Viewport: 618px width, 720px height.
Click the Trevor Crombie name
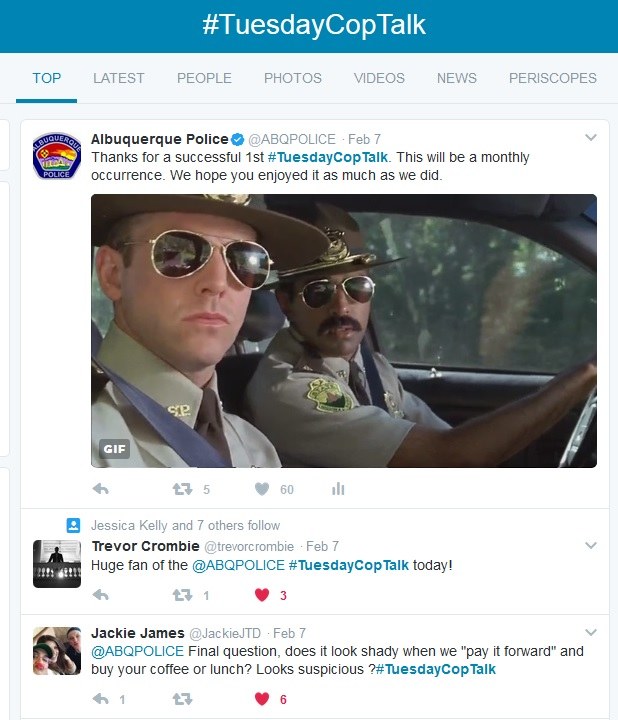click(x=146, y=546)
